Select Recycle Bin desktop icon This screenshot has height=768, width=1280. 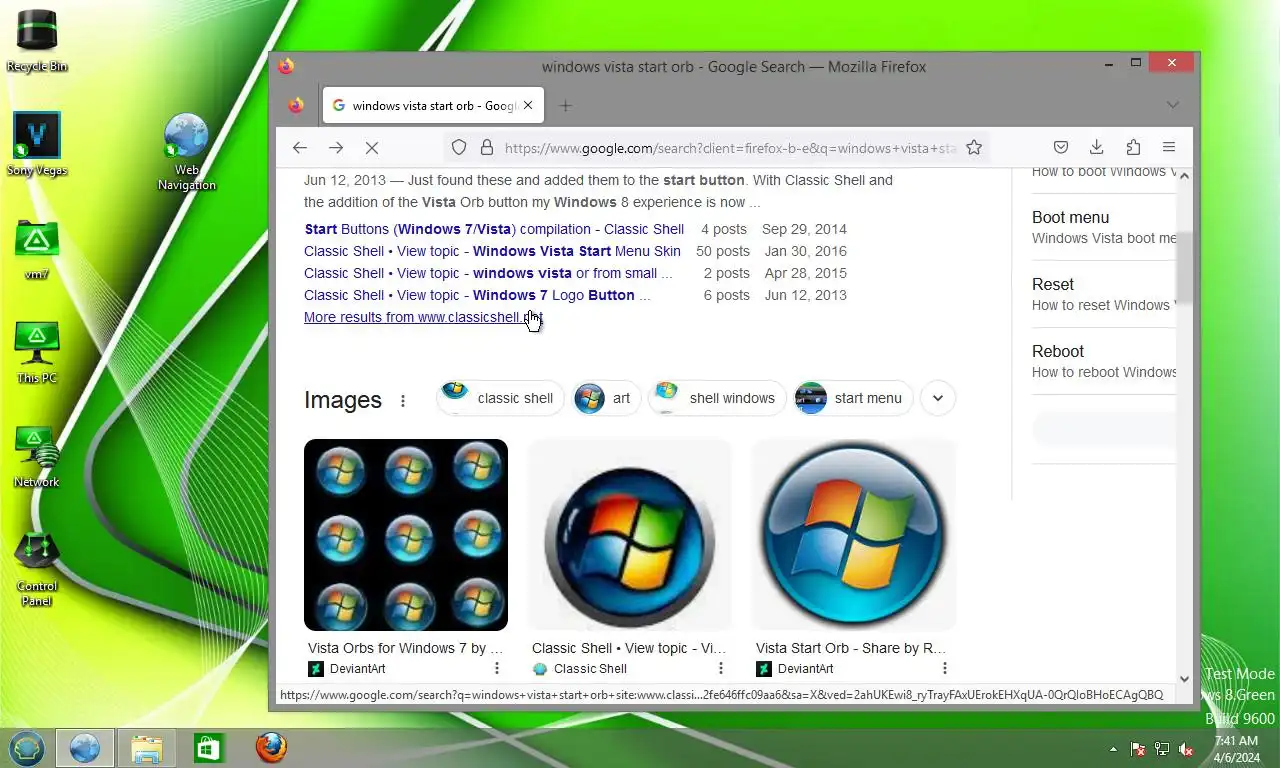coord(37,41)
